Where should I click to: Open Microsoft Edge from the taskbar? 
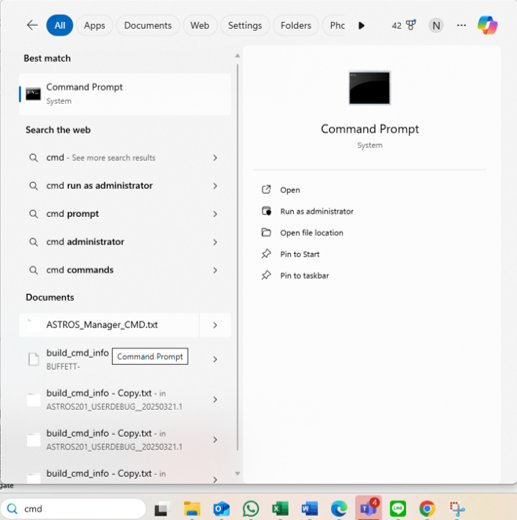coord(339,509)
